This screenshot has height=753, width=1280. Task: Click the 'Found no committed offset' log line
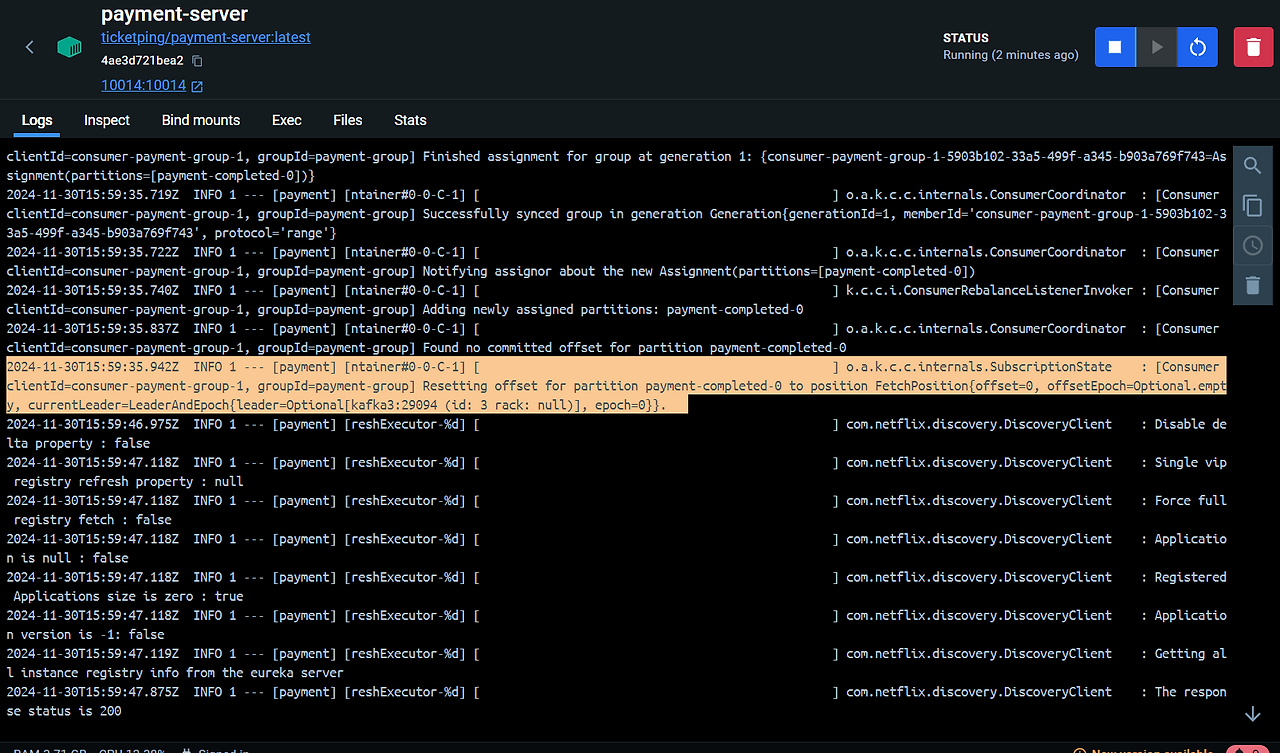point(613,338)
